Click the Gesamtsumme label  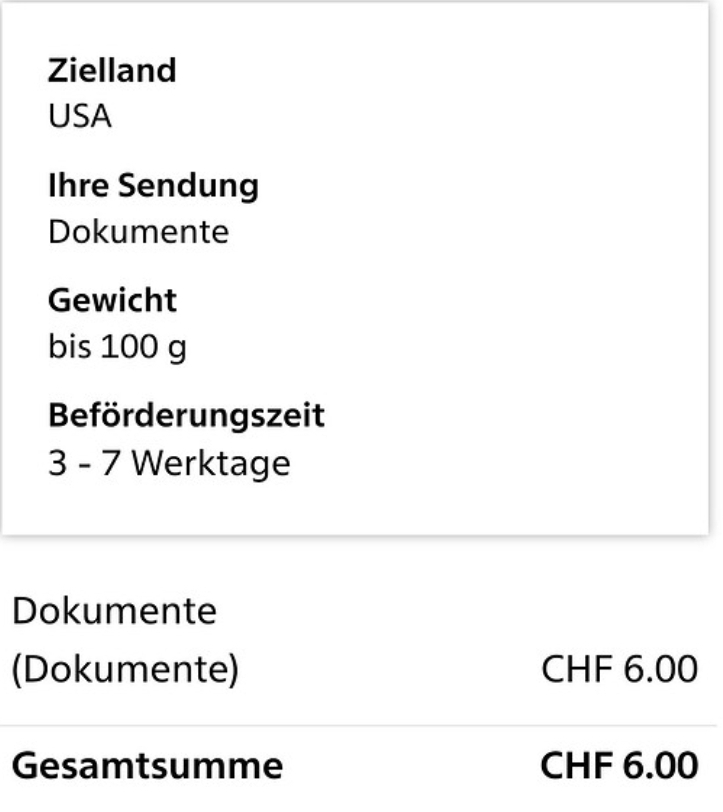point(146,767)
